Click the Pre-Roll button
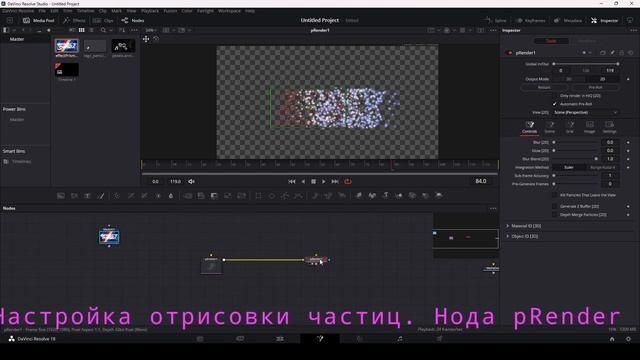This screenshot has height=360, width=640. click(596, 87)
